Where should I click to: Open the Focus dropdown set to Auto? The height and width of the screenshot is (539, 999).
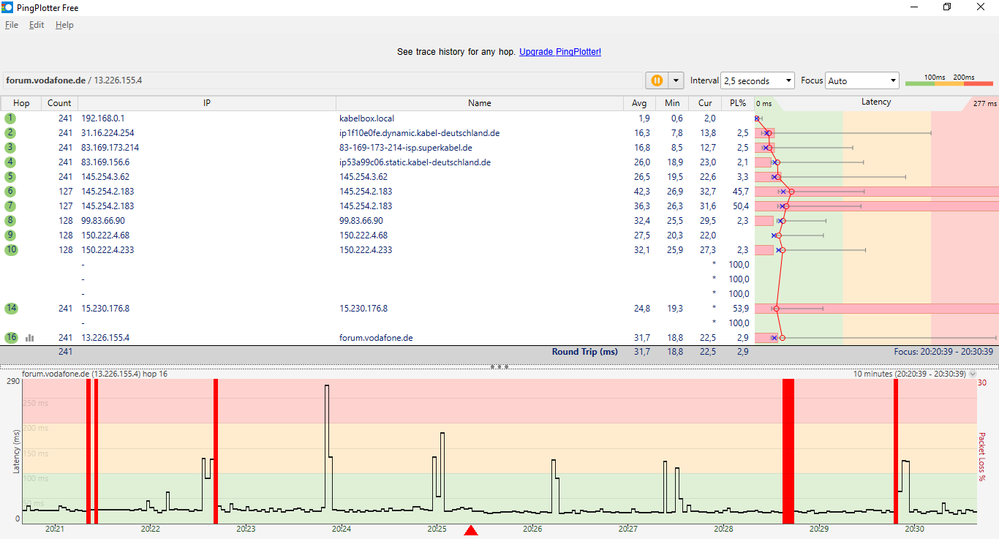pos(862,80)
